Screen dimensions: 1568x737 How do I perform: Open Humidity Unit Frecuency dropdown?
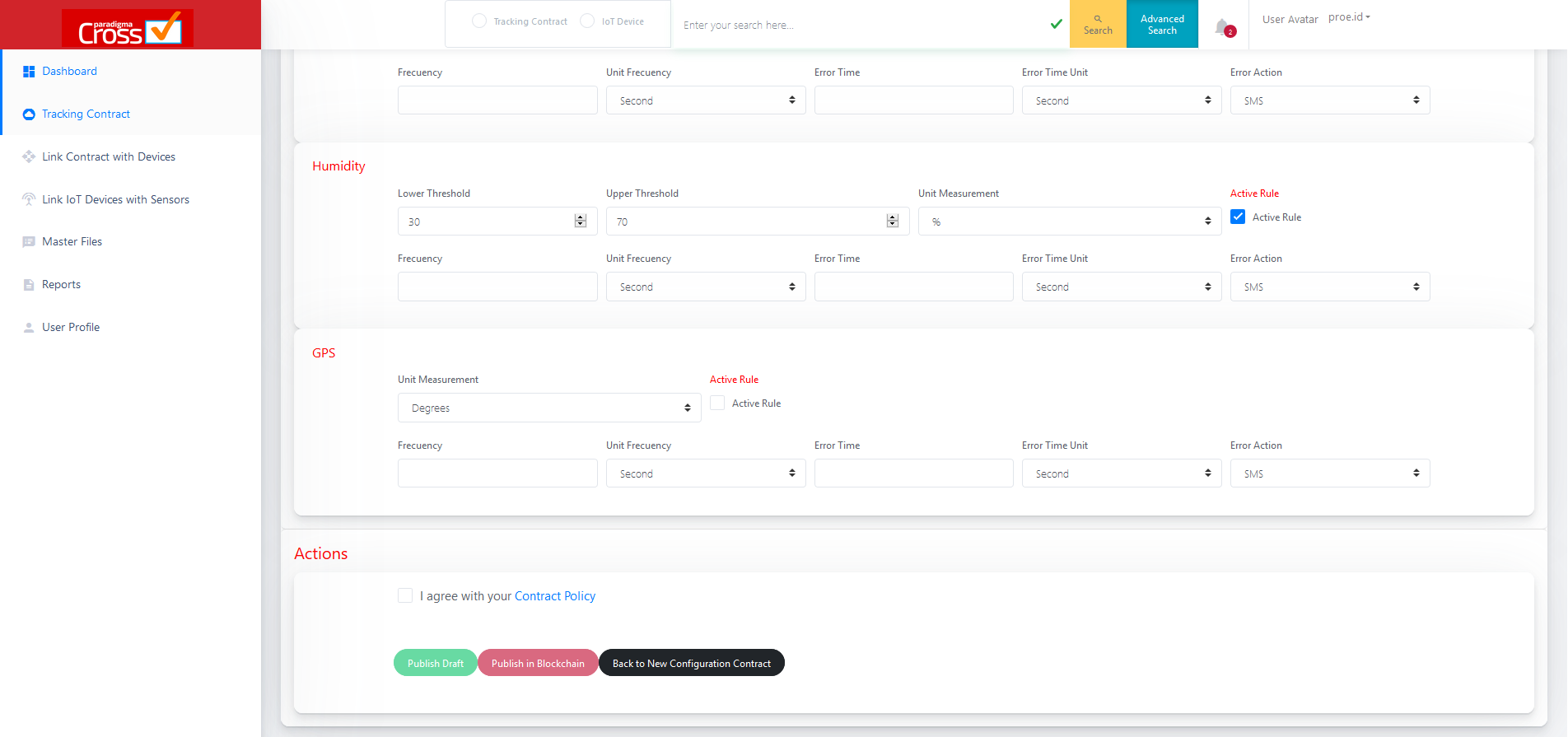(x=706, y=287)
